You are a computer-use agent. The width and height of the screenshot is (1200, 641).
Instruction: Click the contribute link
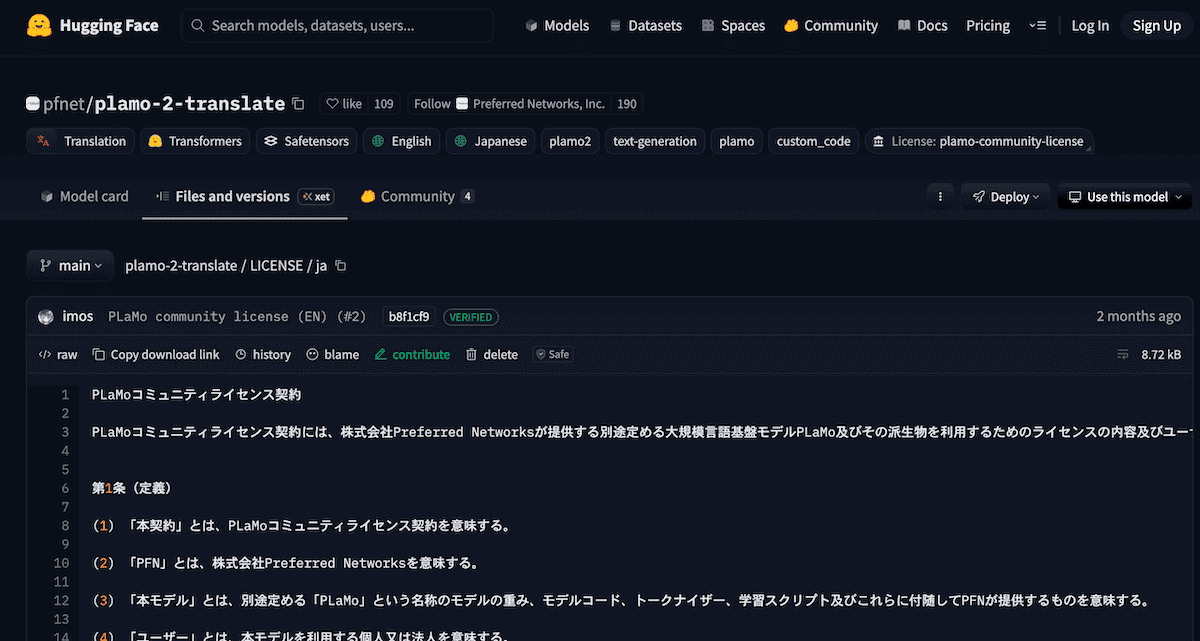point(412,354)
